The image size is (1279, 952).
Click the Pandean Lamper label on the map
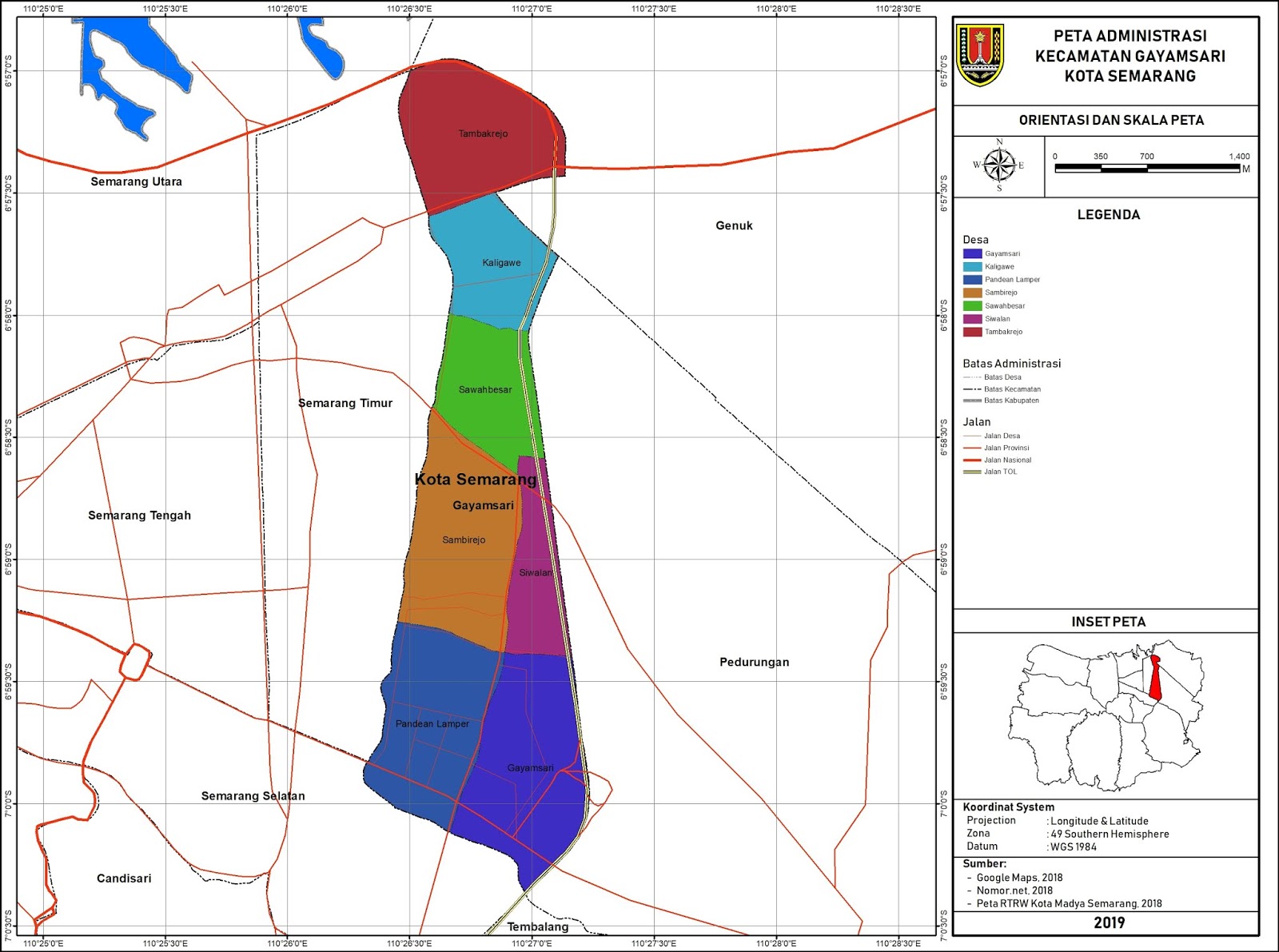432,723
